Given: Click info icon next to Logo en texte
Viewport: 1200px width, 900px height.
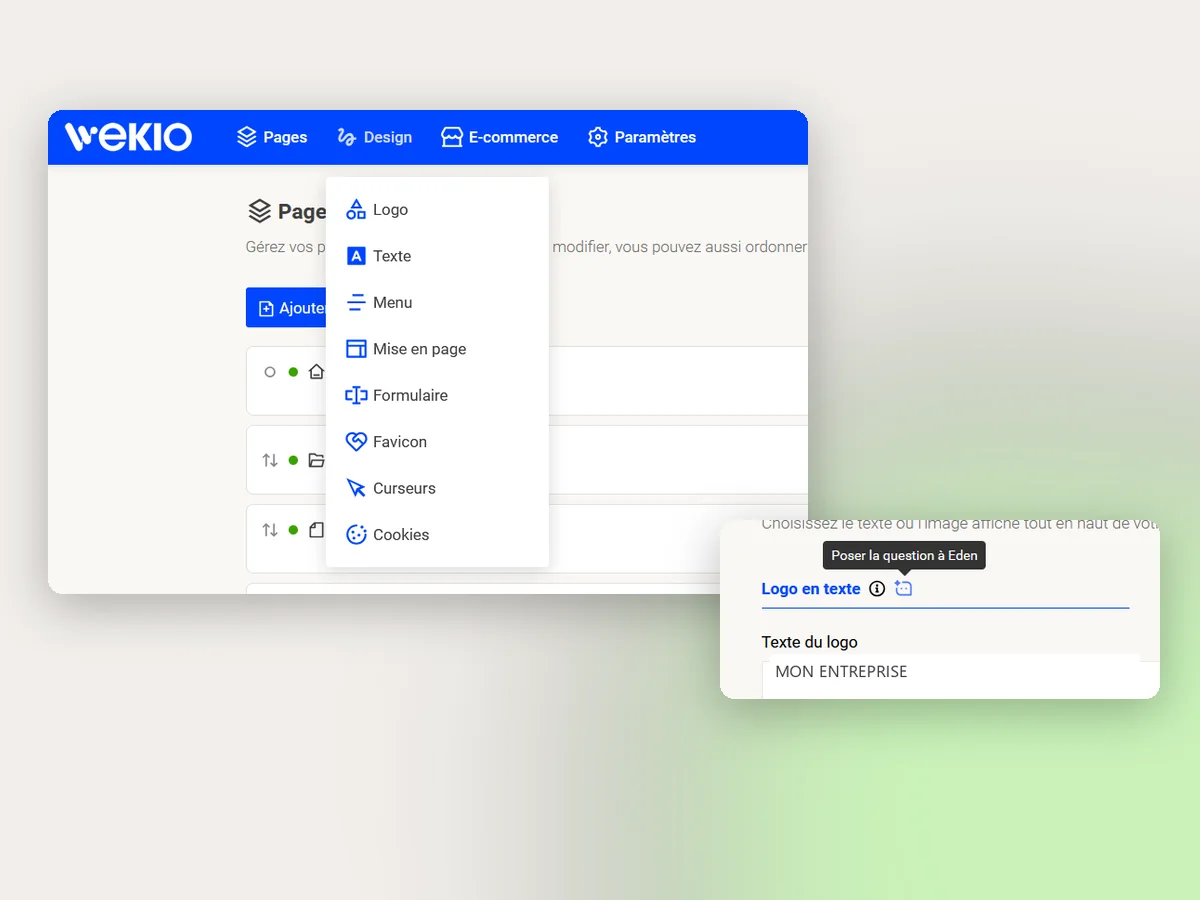Looking at the screenshot, I should pos(877,589).
